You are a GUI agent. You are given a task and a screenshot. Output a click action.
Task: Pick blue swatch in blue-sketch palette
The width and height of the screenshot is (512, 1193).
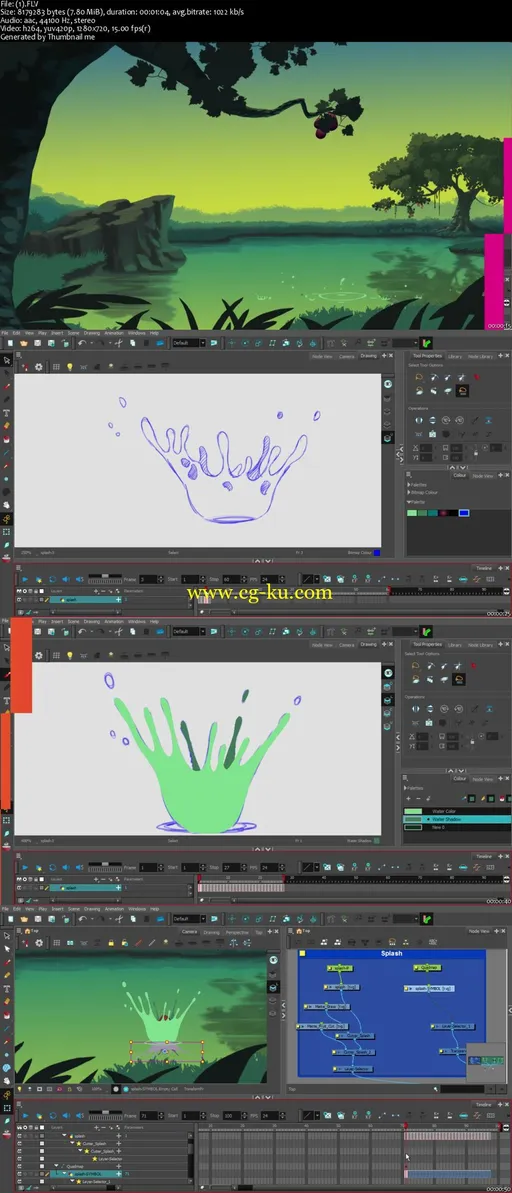pos(463,513)
